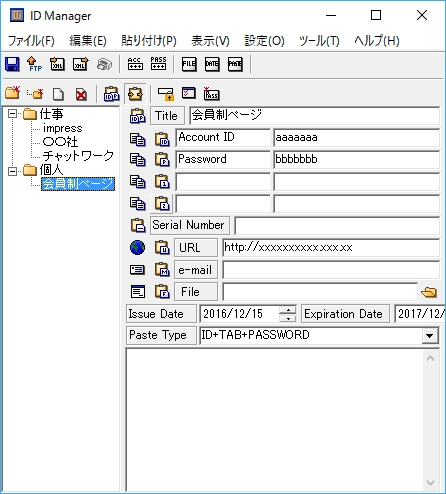
Task: Open the 編集(E) menu
Action: pos(88,41)
